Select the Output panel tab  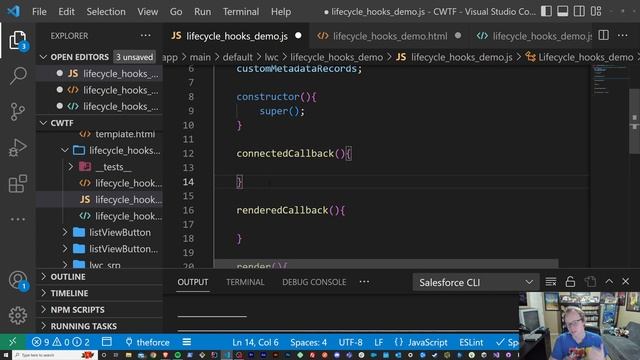[x=192, y=282]
